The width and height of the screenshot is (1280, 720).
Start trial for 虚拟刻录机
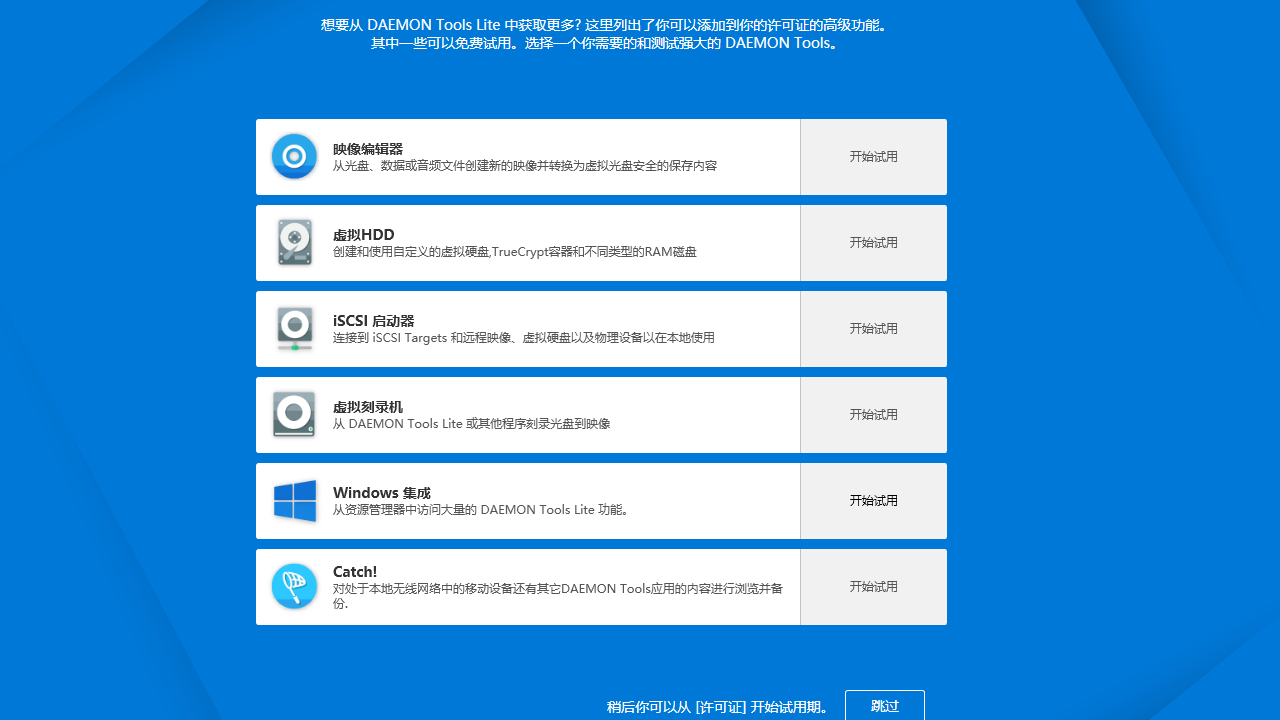pos(872,414)
